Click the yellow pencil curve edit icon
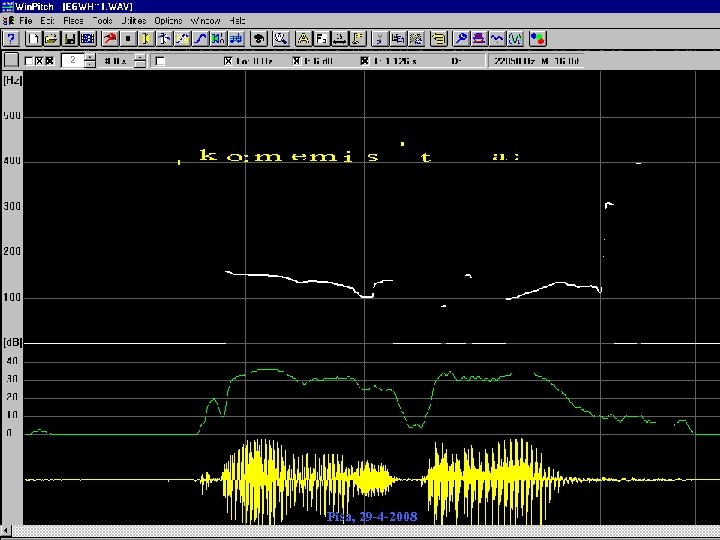Viewport: 720px width, 540px height. coord(182,39)
